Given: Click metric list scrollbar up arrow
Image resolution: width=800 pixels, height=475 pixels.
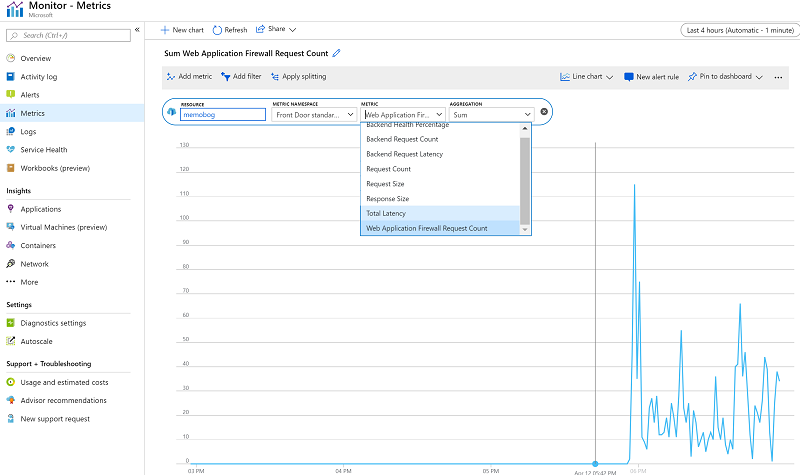Looking at the screenshot, I should click(x=524, y=129).
